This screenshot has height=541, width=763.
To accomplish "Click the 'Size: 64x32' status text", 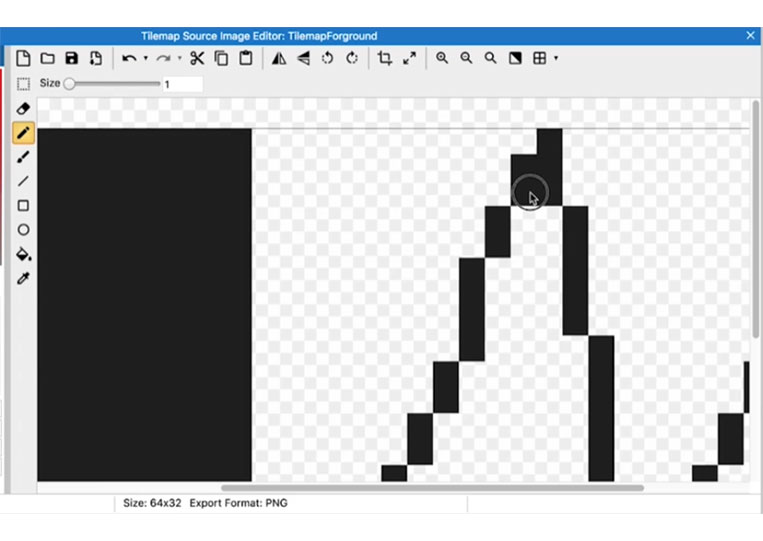I will point(152,503).
